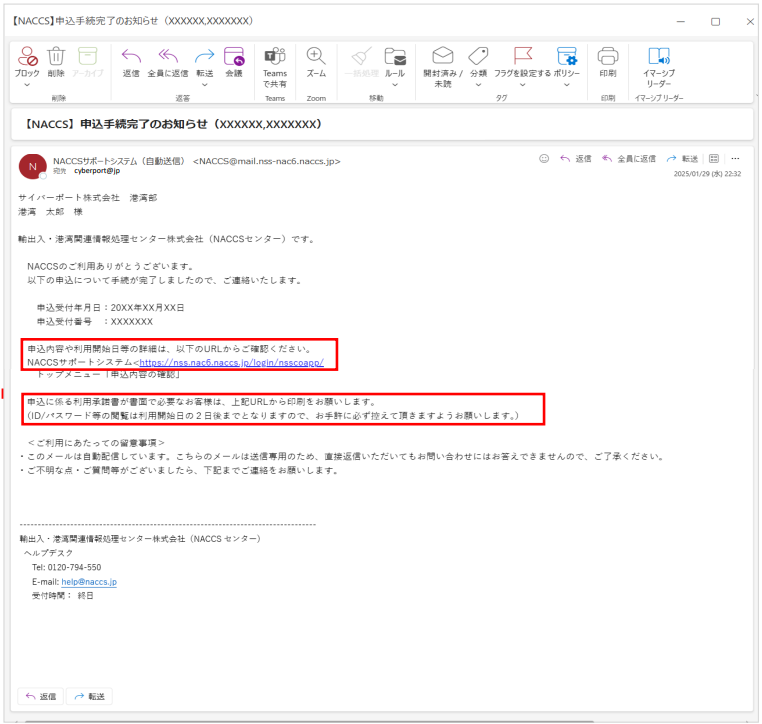Launch Immersive Reader (イマーシブリーダー)
This screenshot has height=724, width=762.
tap(658, 57)
